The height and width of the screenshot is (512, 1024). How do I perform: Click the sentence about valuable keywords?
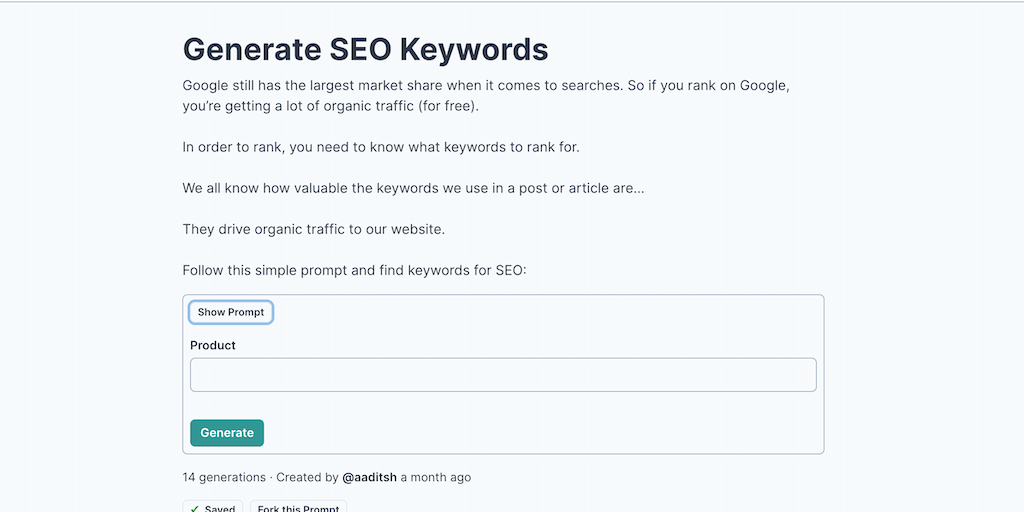(413, 188)
